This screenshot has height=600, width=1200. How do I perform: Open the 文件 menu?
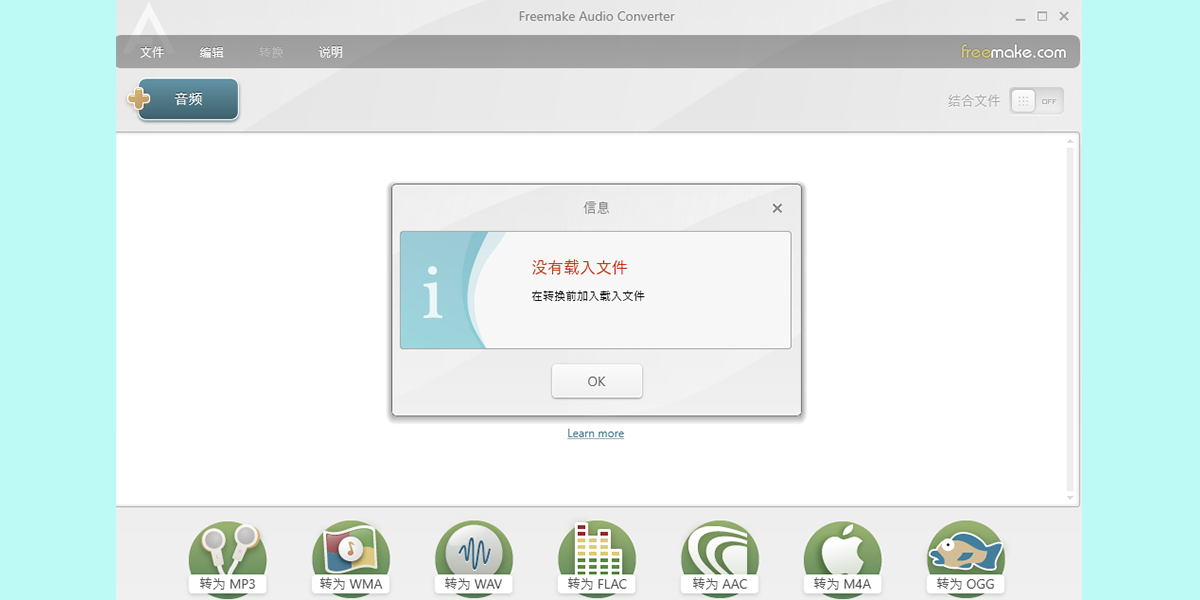(152, 52)
